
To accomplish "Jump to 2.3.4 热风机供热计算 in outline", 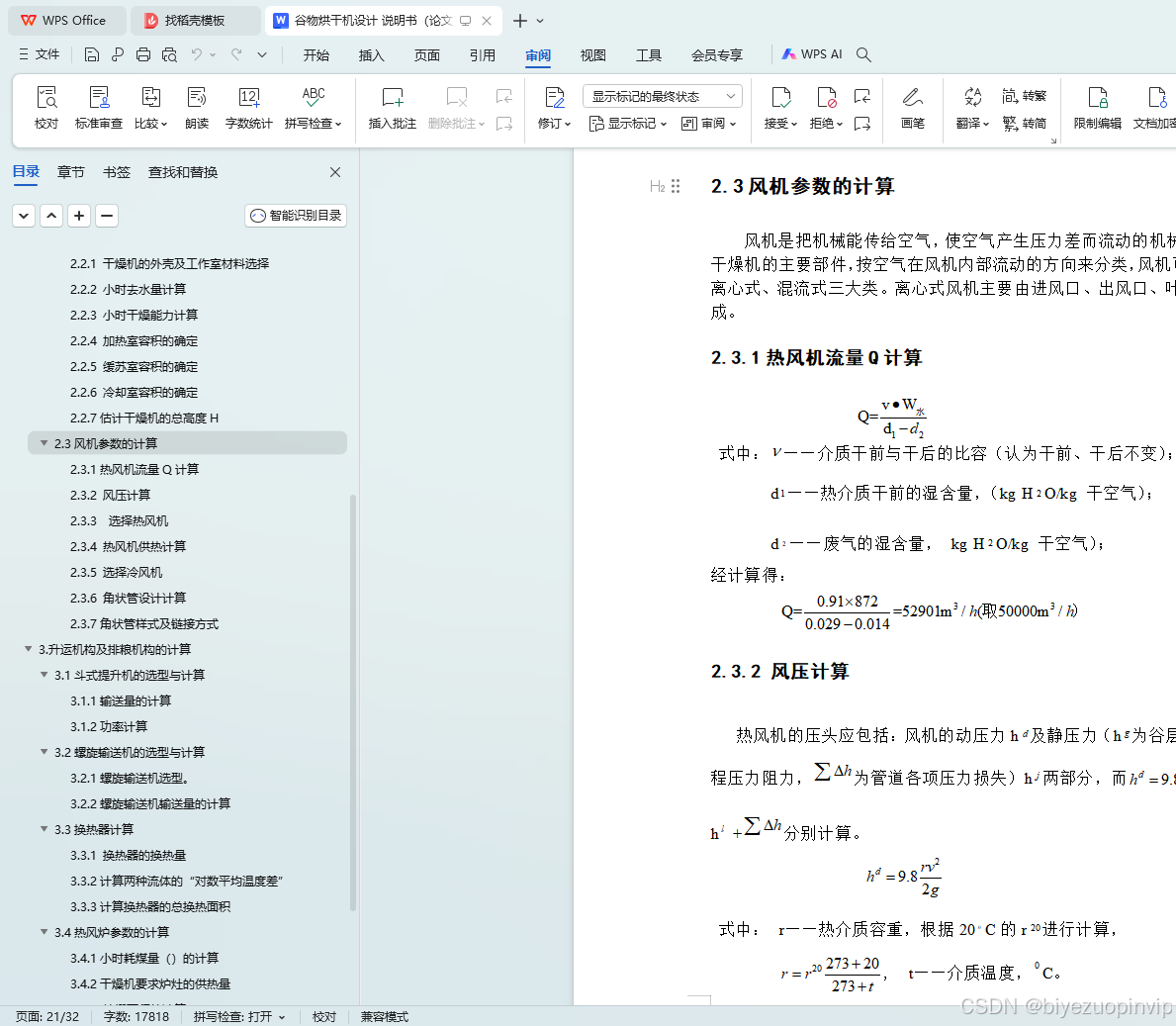I will (129, 546).
